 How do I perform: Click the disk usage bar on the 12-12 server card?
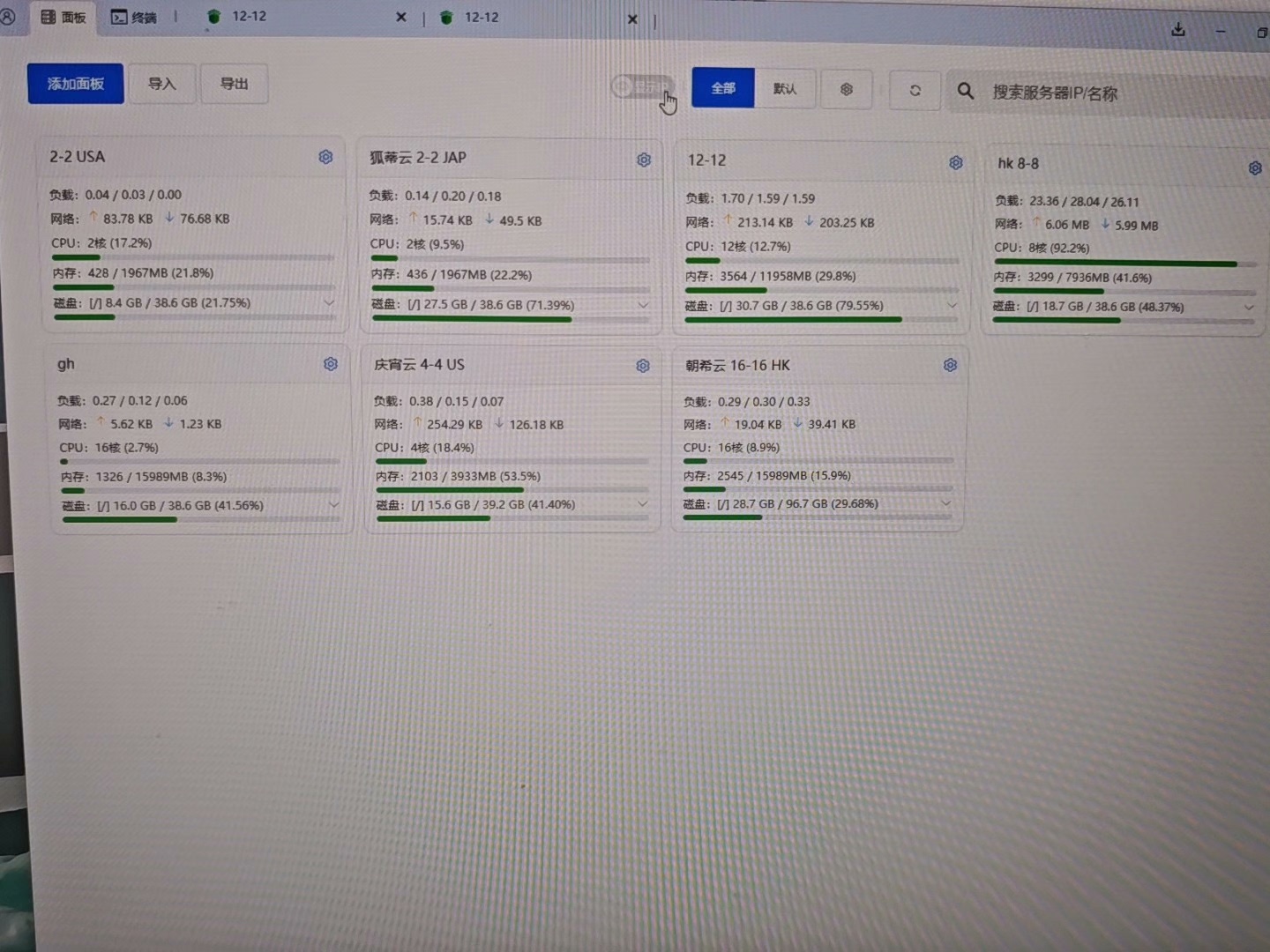(x=821, y=320)
